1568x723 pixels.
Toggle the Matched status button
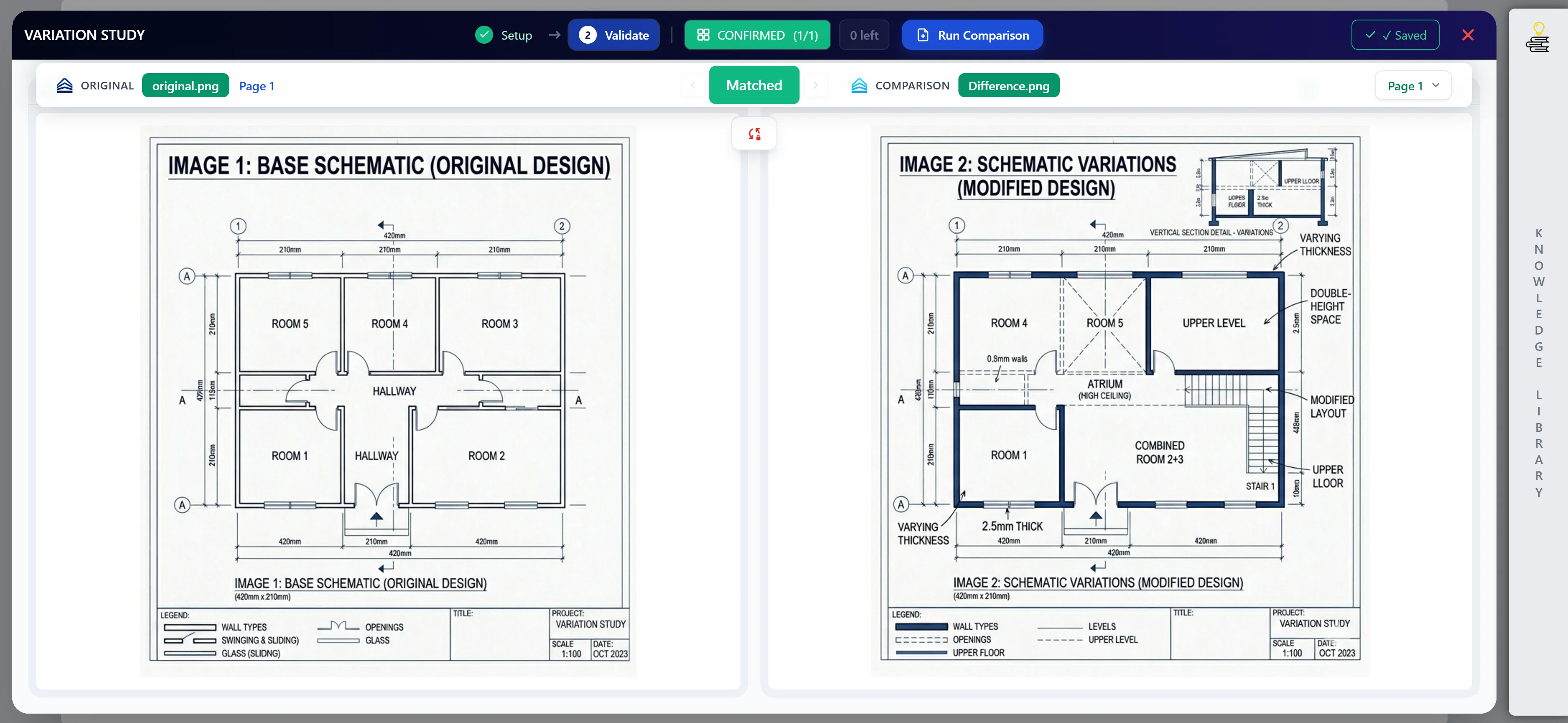click(x=754, y=85)
